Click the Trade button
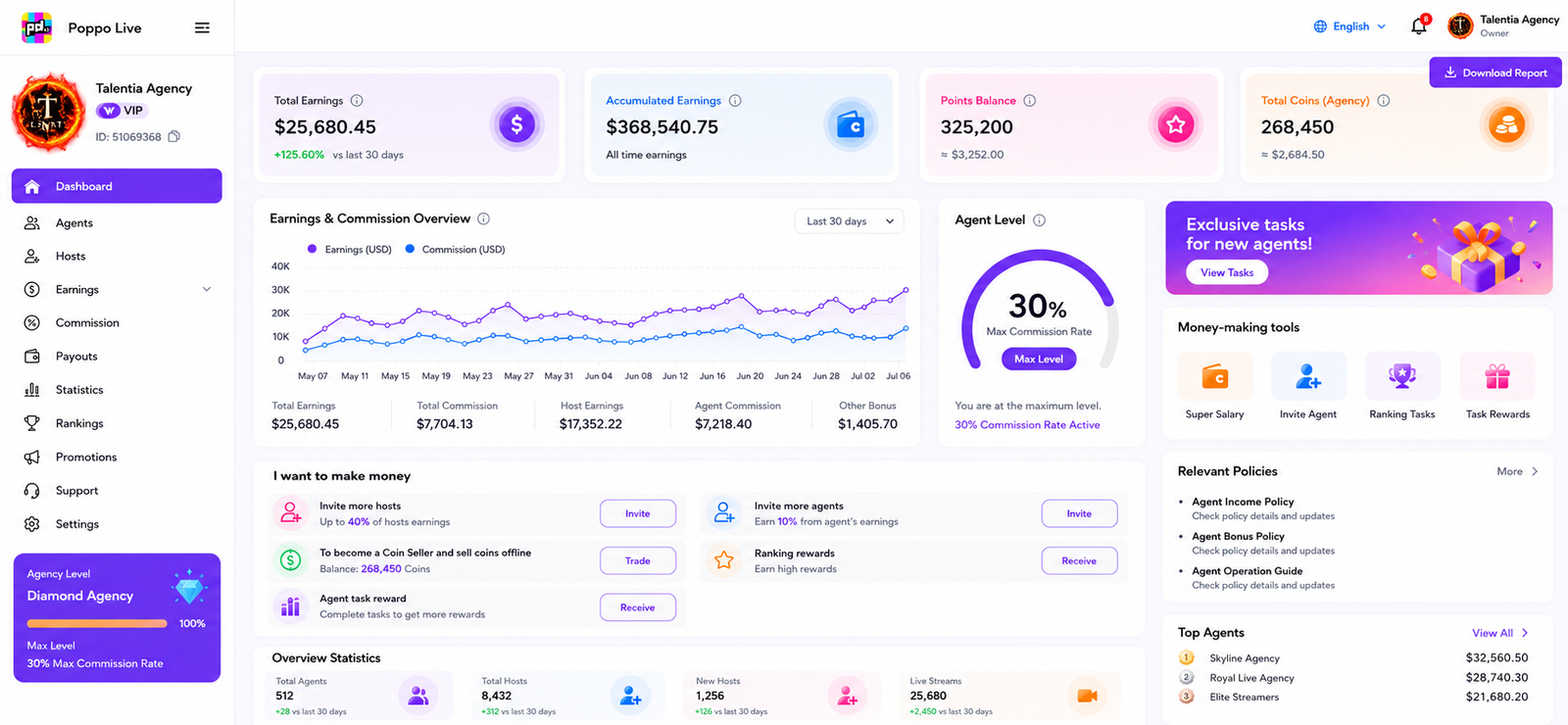This screenshot has height=725, width=1568. 638,560
